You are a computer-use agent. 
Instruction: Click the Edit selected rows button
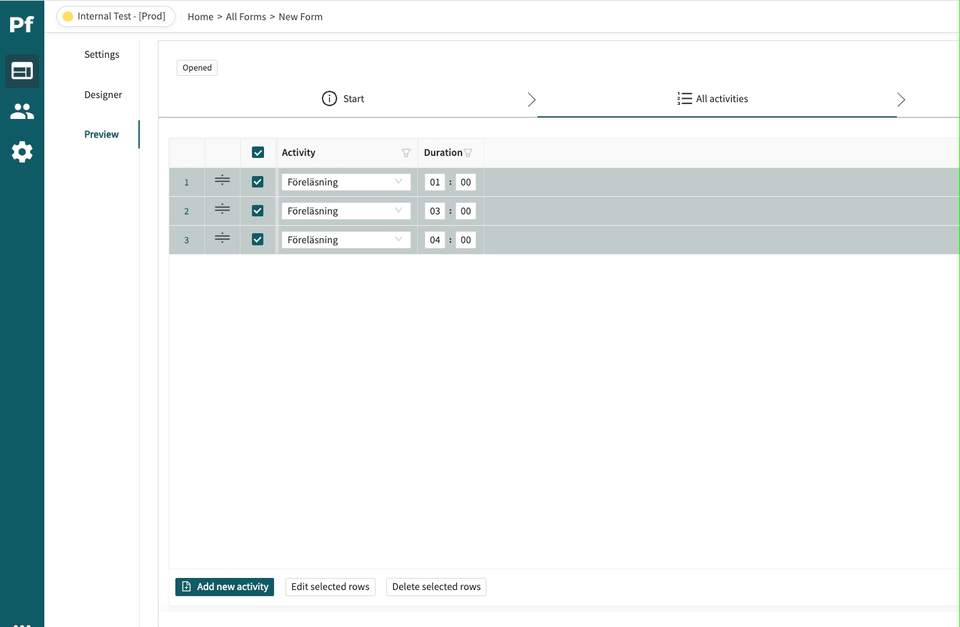[330, 587]
